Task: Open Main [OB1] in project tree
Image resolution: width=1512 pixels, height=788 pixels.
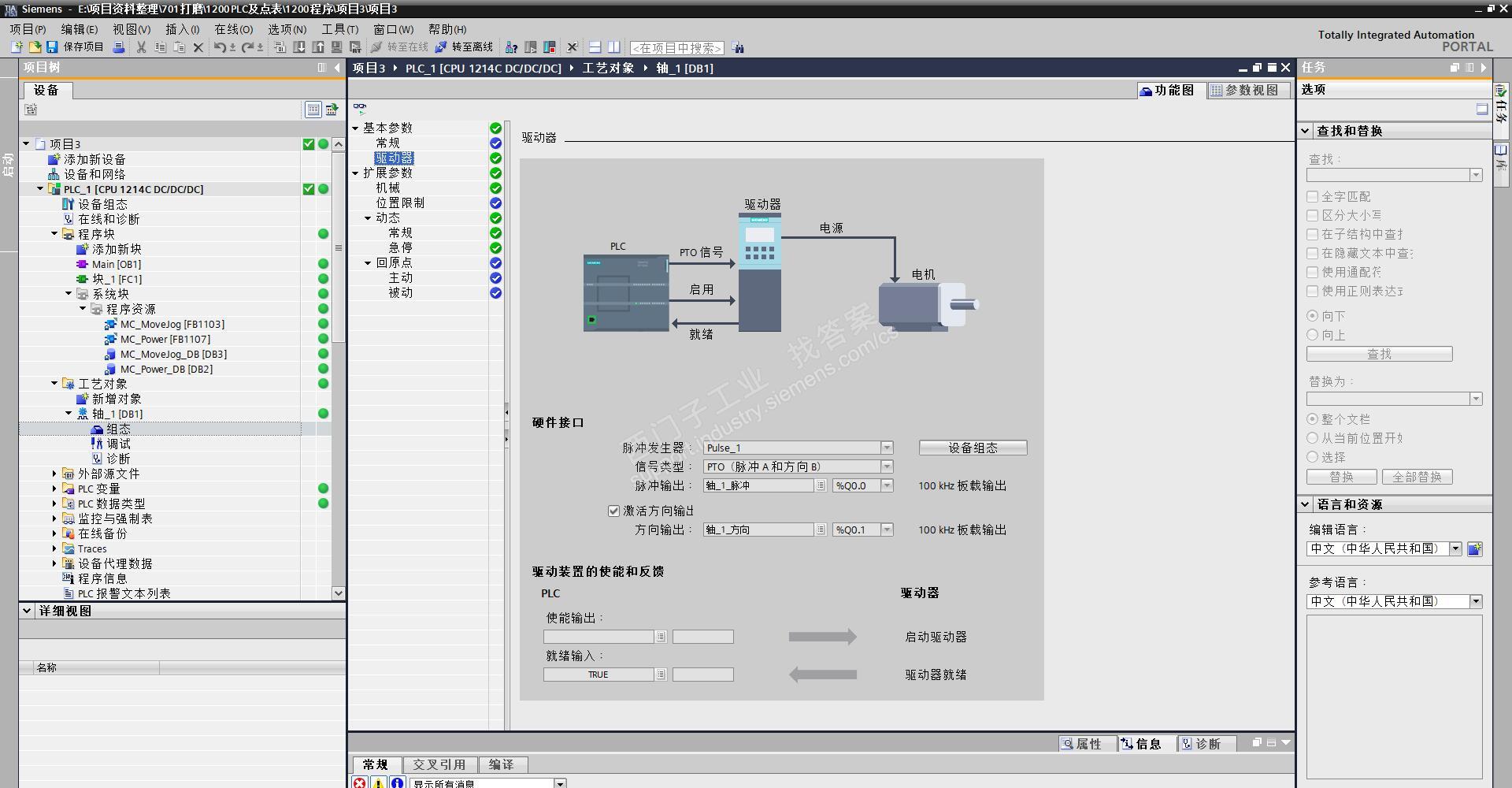Action: tap(117, 264)
